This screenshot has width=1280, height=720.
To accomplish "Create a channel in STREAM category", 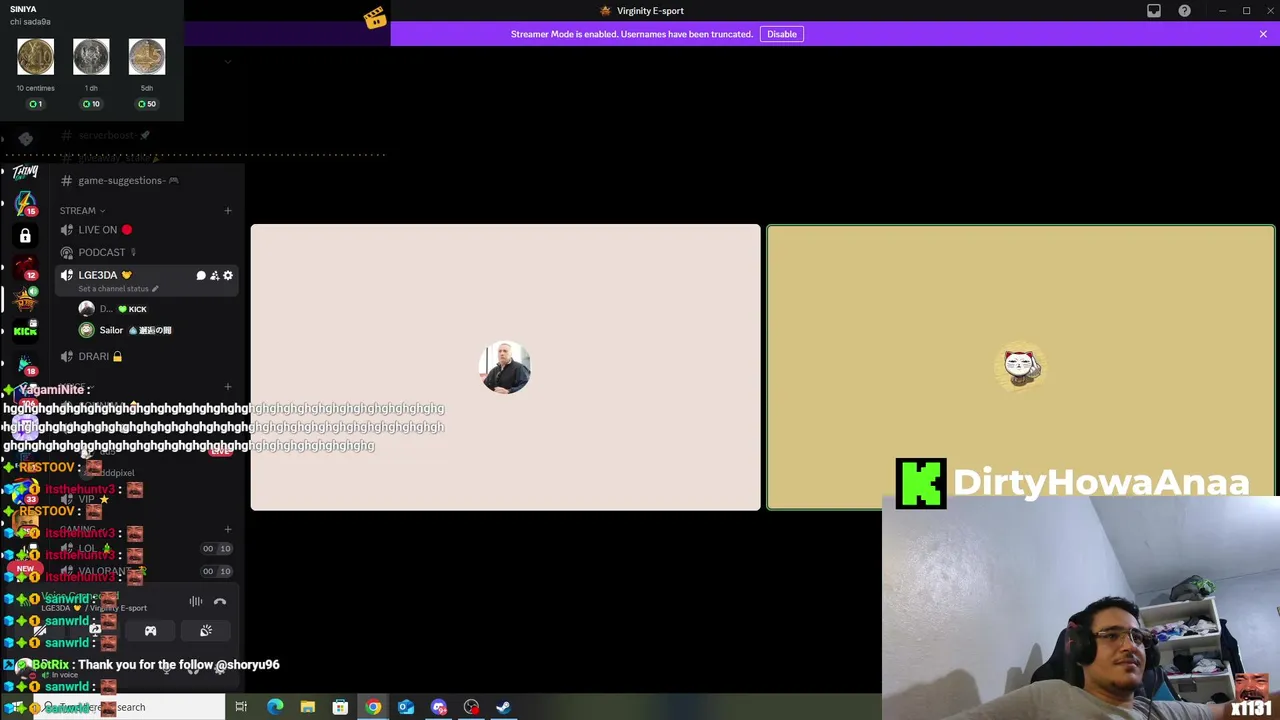I will tap(228, 211).
